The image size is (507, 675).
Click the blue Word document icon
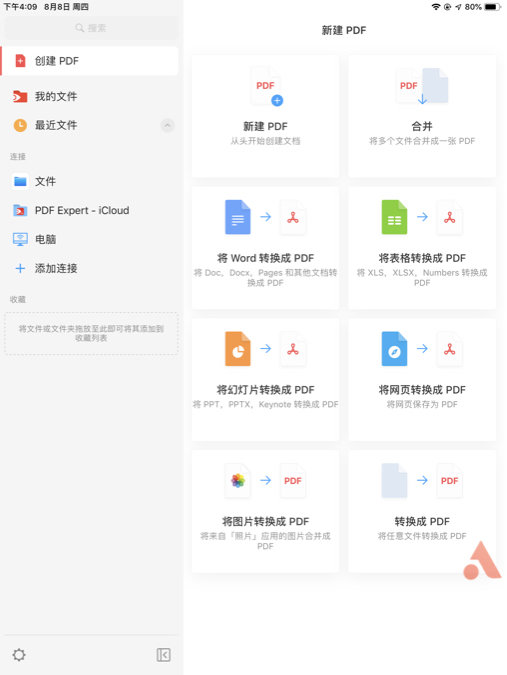pyautogui.click(x=238, y=217)
